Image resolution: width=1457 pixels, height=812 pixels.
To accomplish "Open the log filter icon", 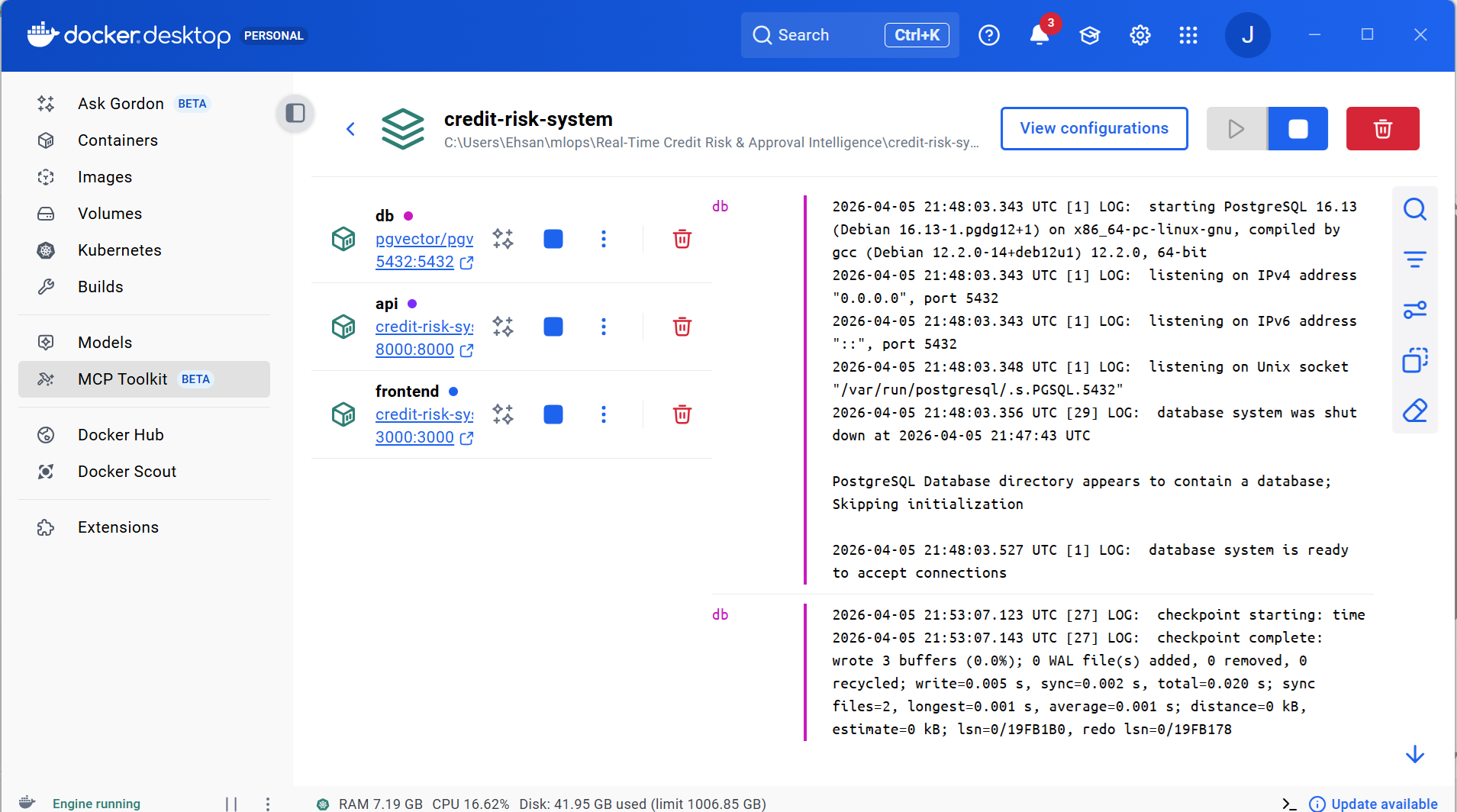I will click(x=1414, y=259).
